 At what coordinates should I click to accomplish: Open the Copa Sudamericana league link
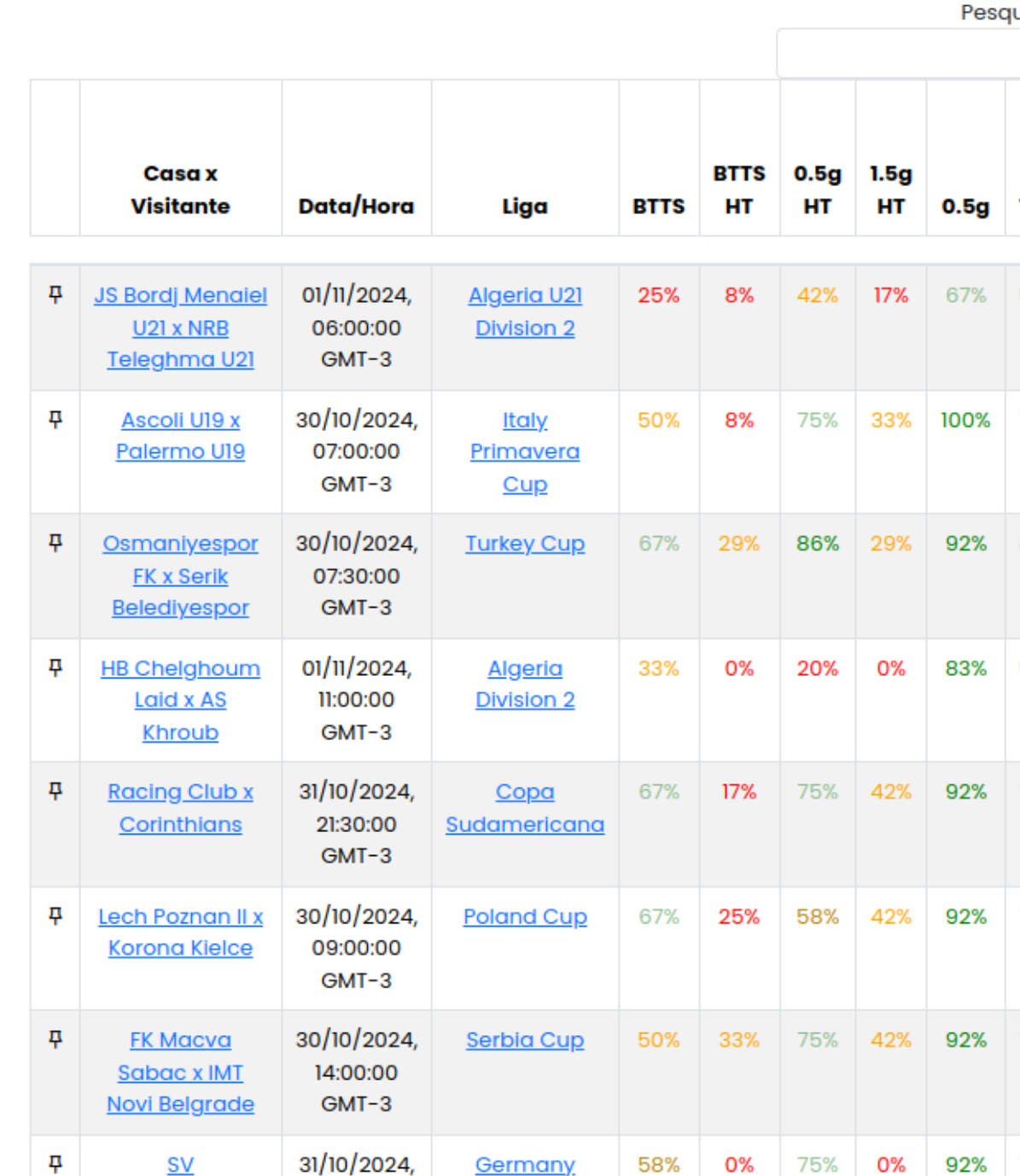click(x=524, y=808)
